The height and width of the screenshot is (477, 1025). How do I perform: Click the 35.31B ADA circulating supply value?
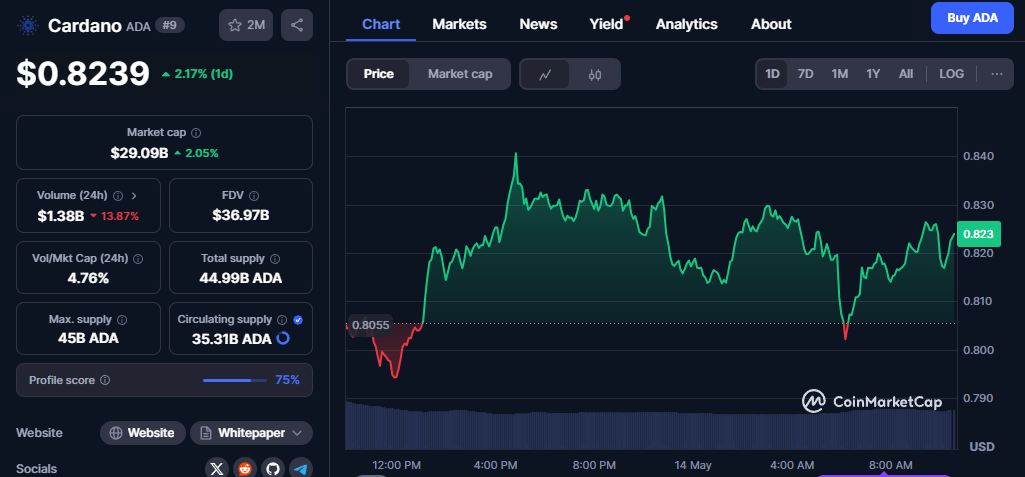231,338
